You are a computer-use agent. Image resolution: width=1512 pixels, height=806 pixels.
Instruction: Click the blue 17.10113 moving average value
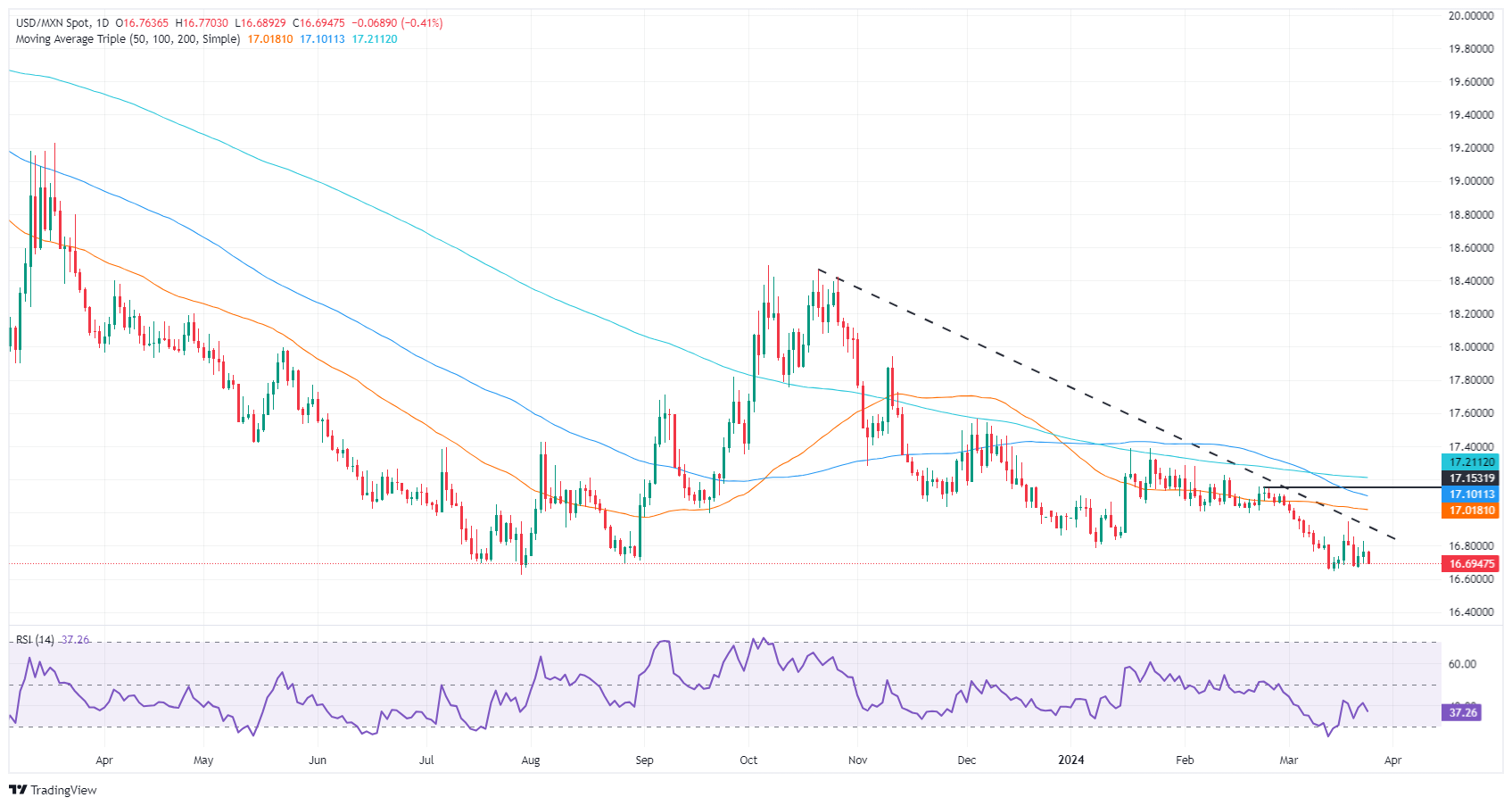322,39
